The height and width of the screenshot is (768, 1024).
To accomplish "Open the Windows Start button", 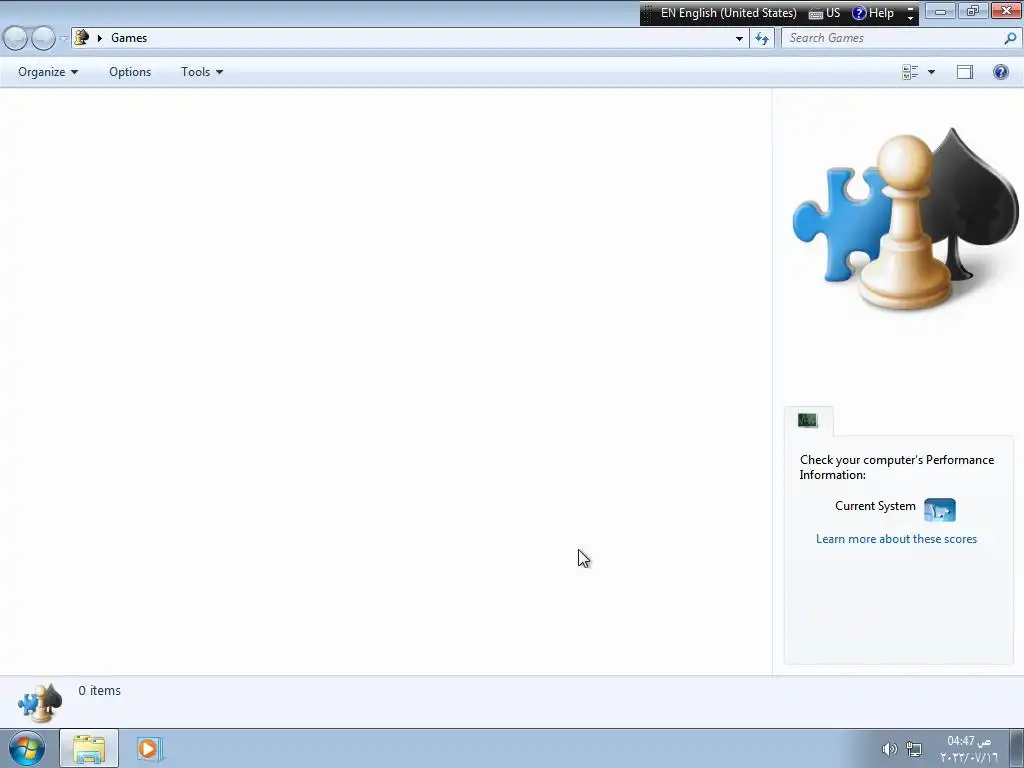I will pyautogui.click(x=26, y=748).
